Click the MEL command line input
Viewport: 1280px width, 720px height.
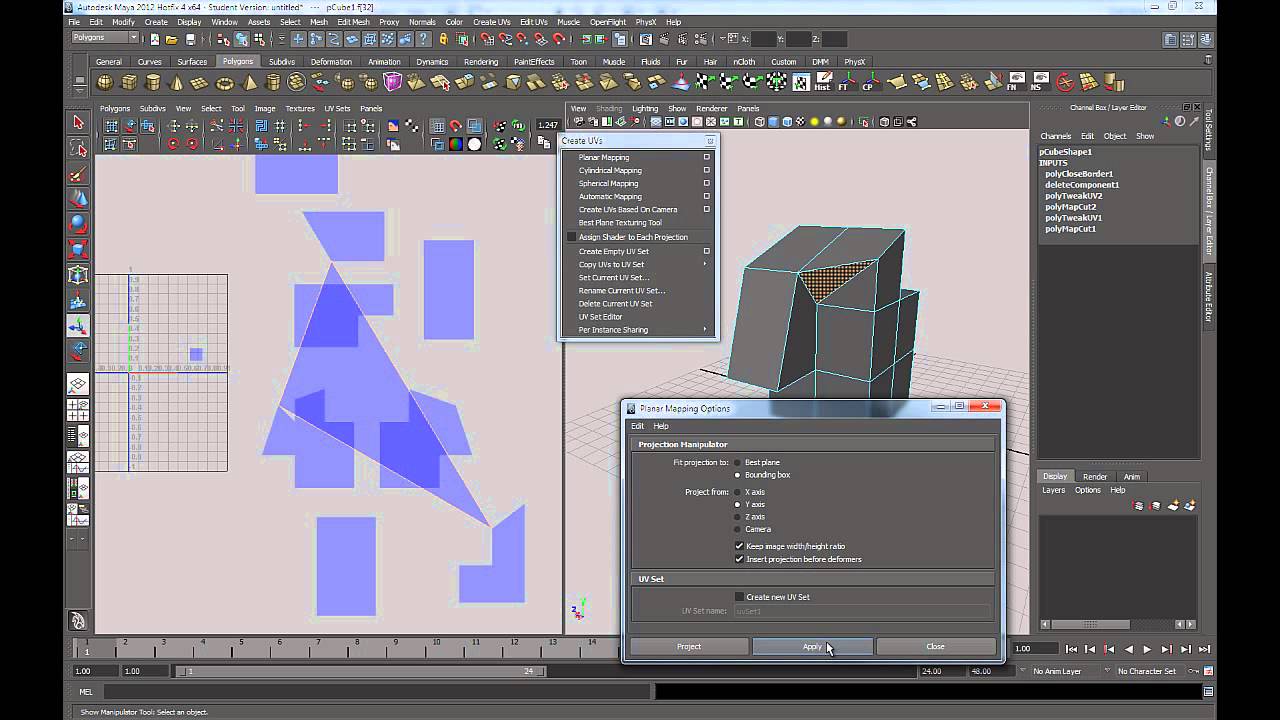378,691
